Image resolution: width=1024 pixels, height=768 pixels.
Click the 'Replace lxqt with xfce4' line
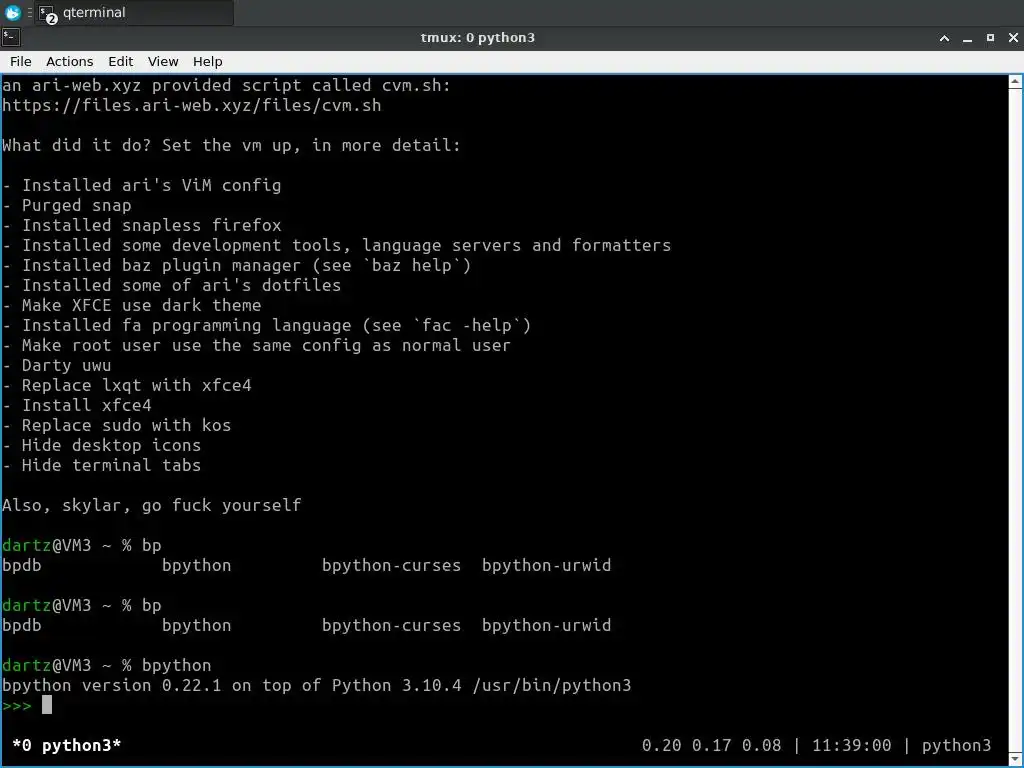127,385
